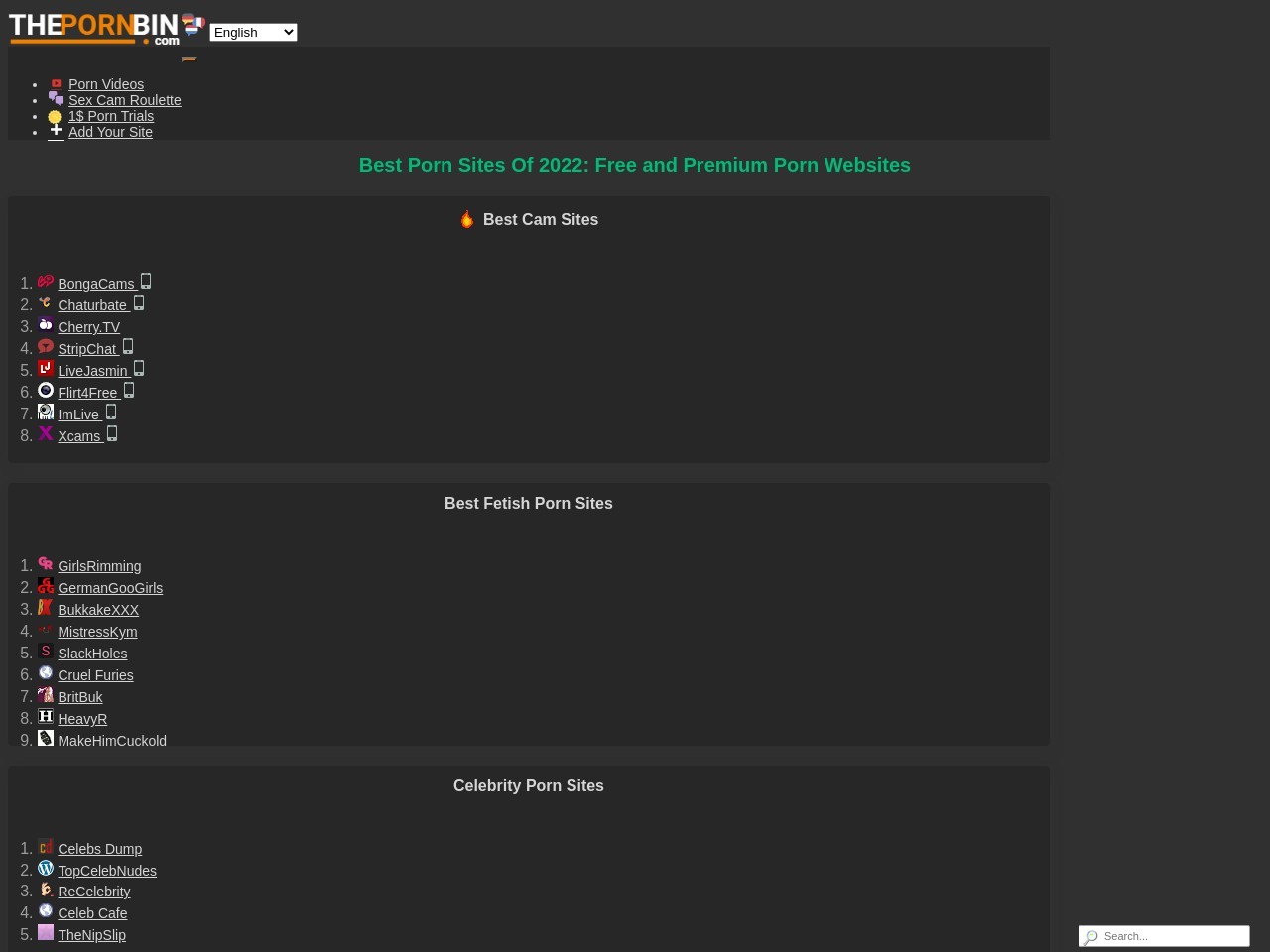Click the red video icon beside Porn Videos
1270x952 pixels.
coord(56,84)
